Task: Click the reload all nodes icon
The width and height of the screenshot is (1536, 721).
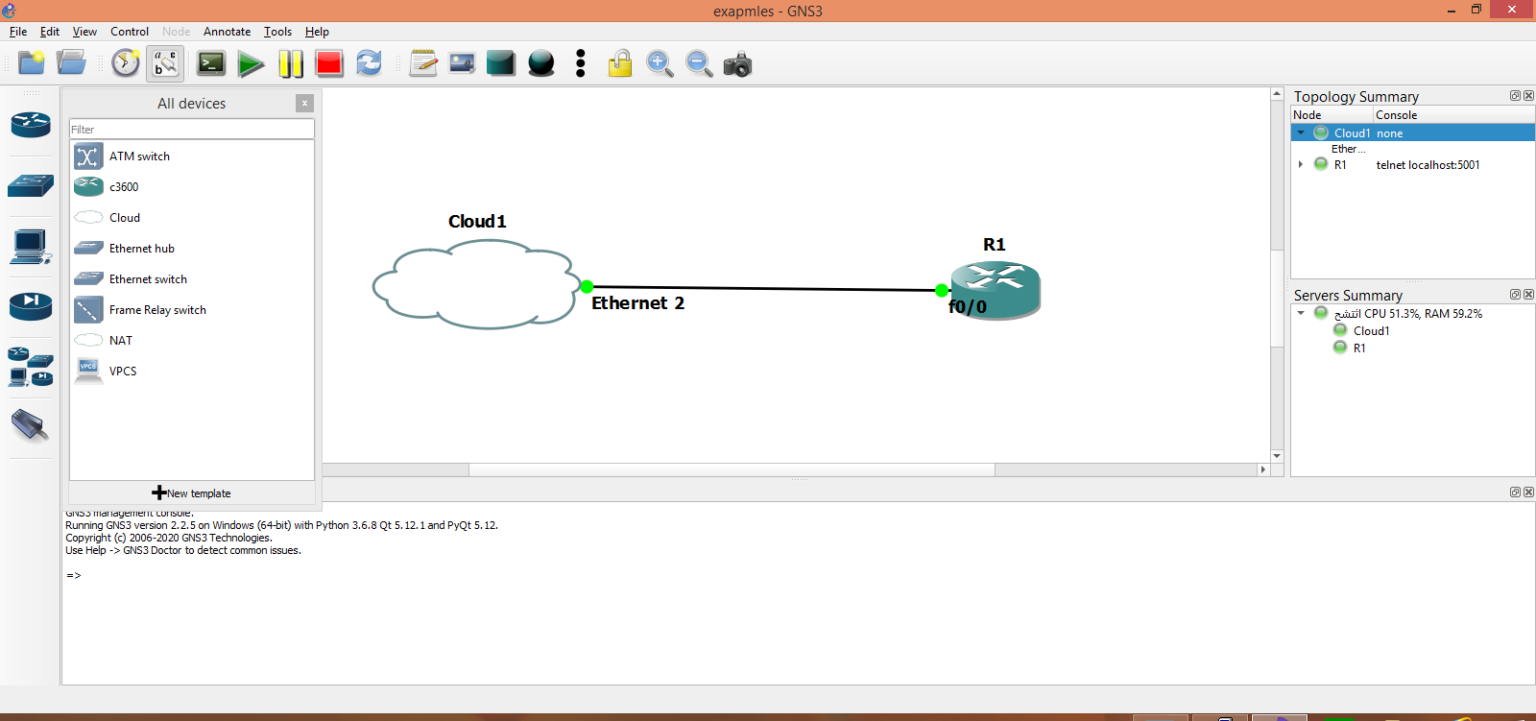Action: click(369, 65)
